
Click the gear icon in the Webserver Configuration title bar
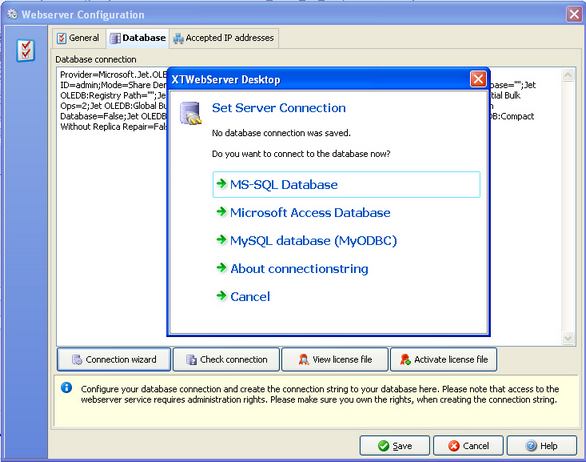click(13, 14)
